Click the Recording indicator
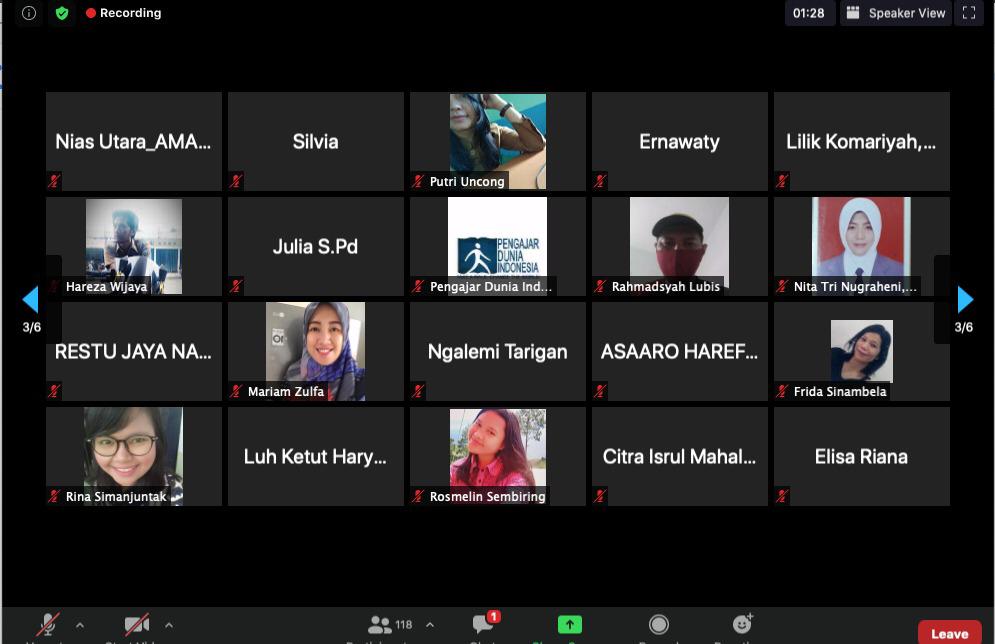Viewport: 995px width, 644px height. tap(123, 13)
